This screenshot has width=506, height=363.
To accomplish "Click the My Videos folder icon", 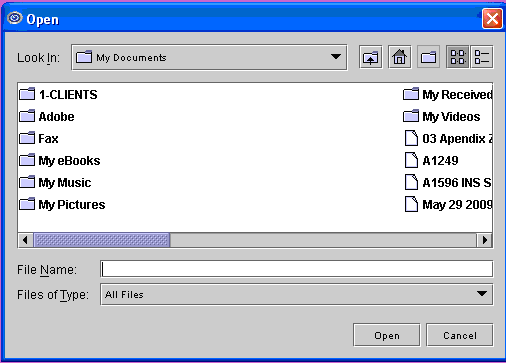I will (411, 116).
